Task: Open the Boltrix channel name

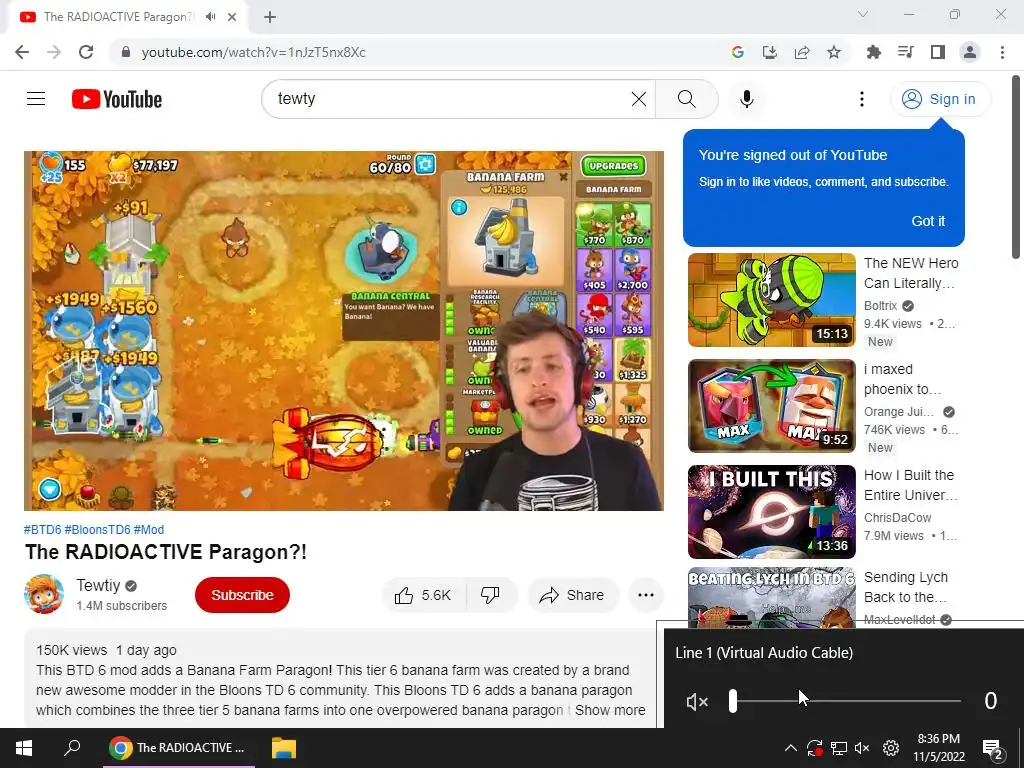Action: click(880, 306)
